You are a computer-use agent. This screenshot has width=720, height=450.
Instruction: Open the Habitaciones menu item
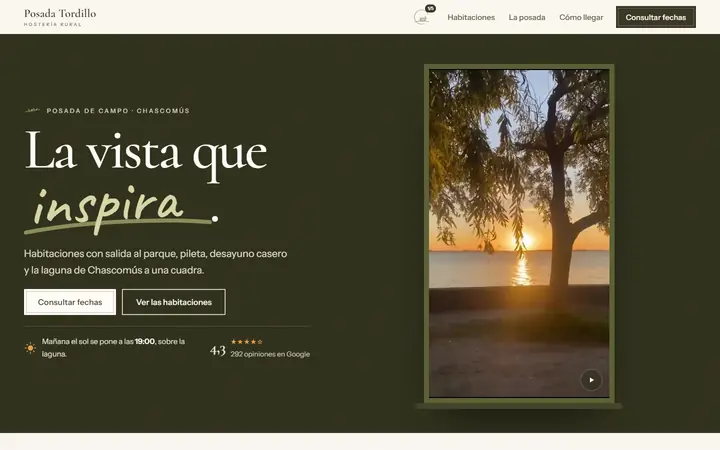471,17
